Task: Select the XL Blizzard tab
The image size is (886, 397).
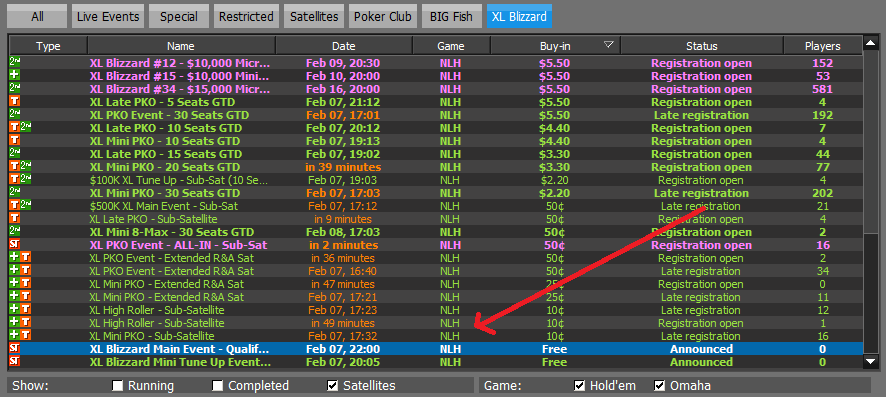Action: (x=519, y=16)
